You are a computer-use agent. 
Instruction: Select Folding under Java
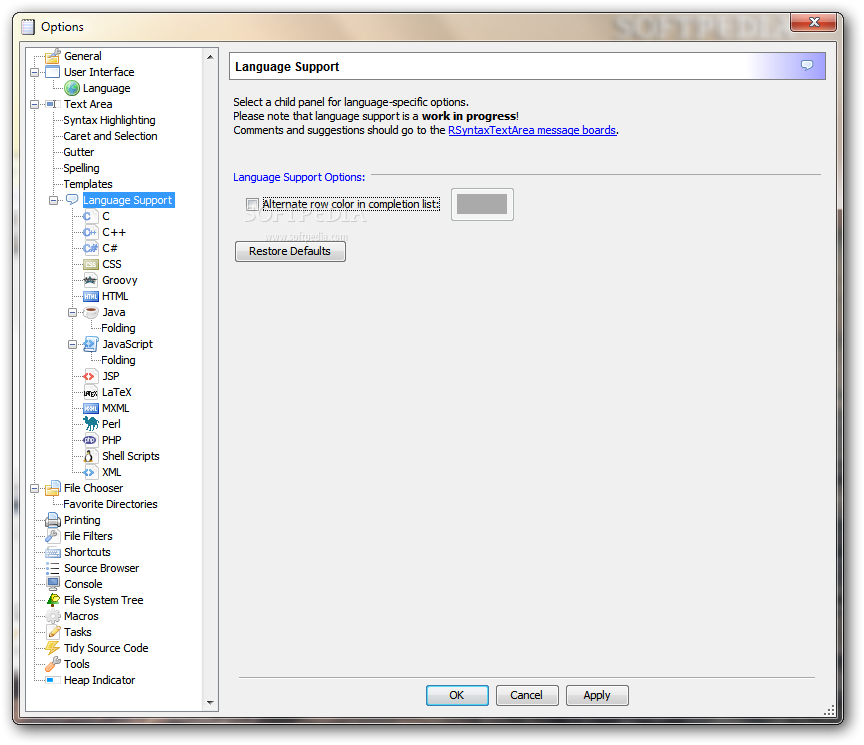(x=118, y=328)
